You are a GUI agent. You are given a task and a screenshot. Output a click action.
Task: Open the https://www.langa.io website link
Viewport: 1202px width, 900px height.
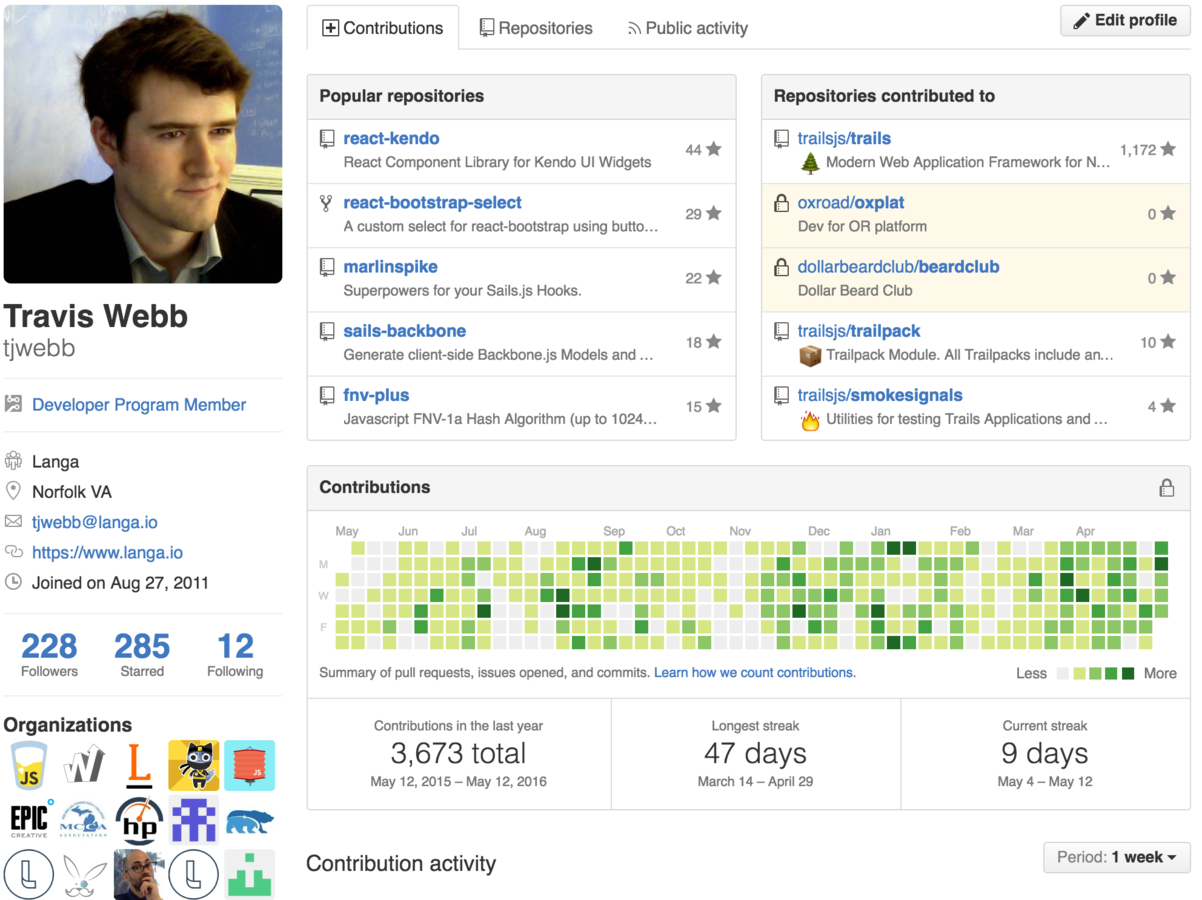(x=107, y=552)
